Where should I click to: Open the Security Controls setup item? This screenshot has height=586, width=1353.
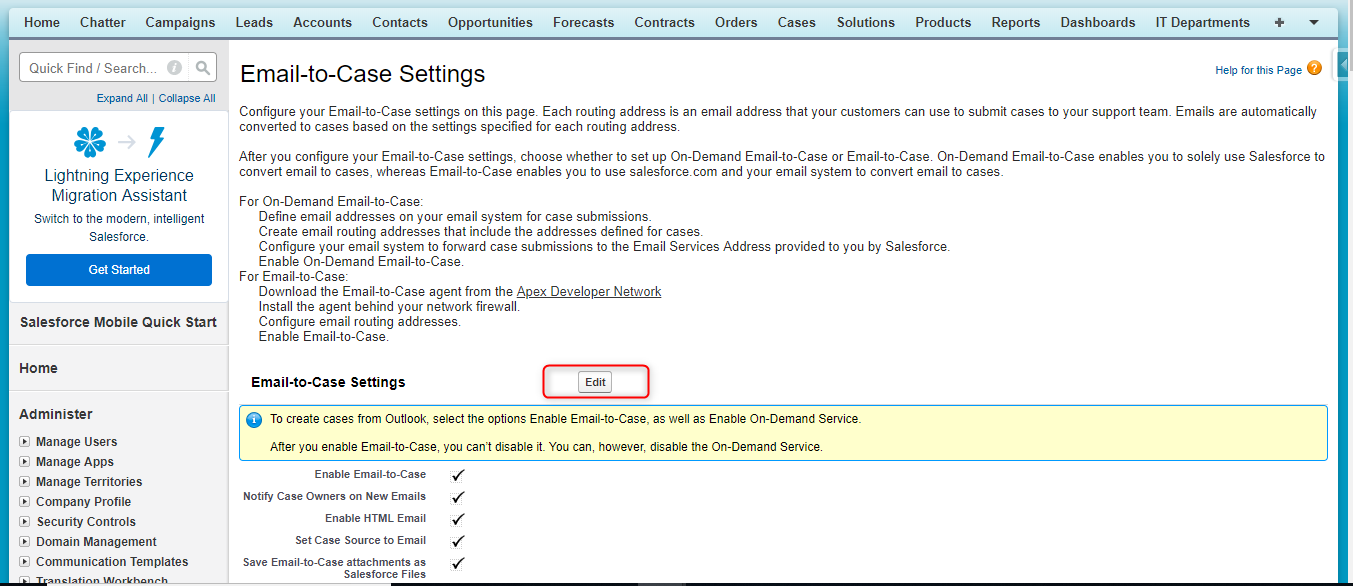(86, 522)
